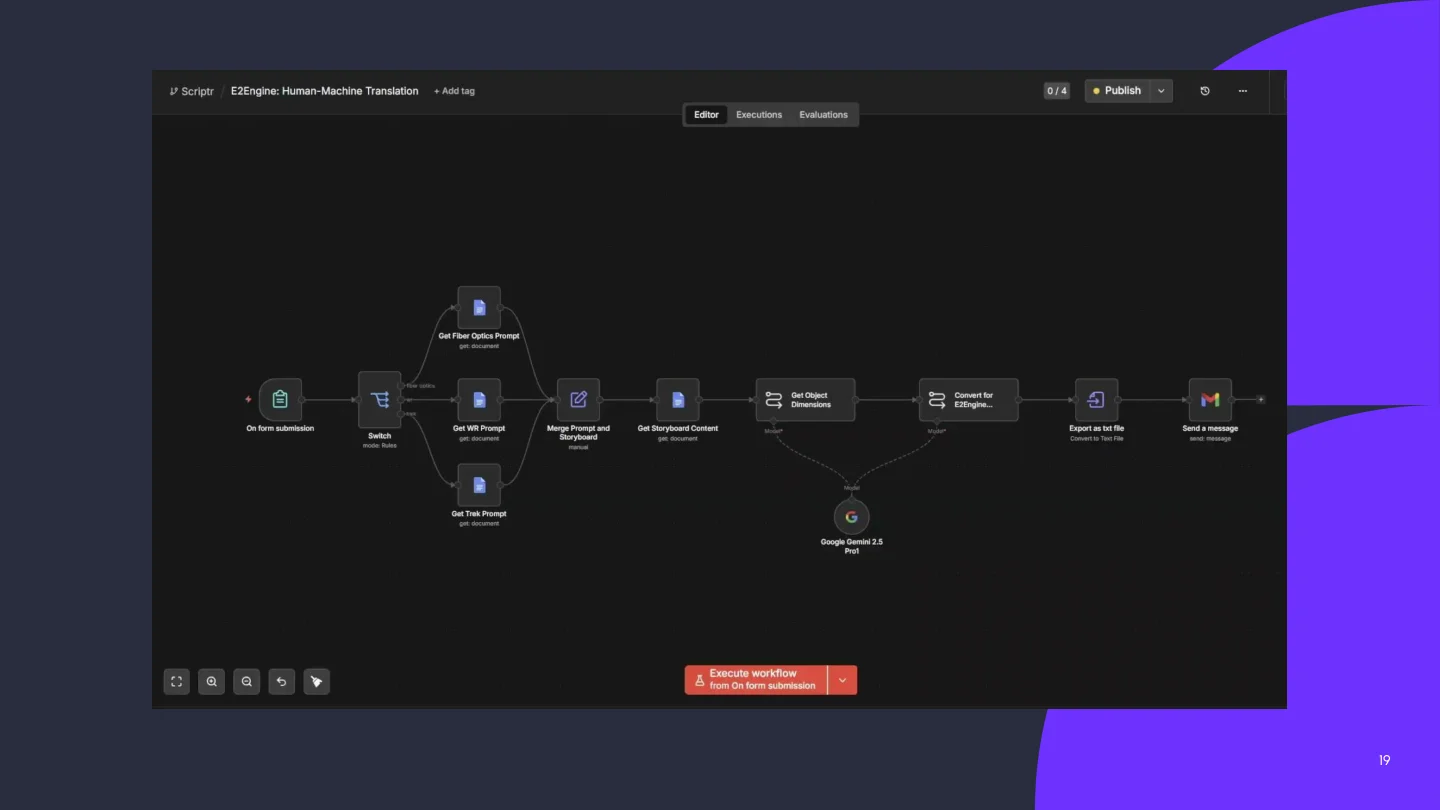
Task: Select the Gmail Send a message node
Action: 1210,400
